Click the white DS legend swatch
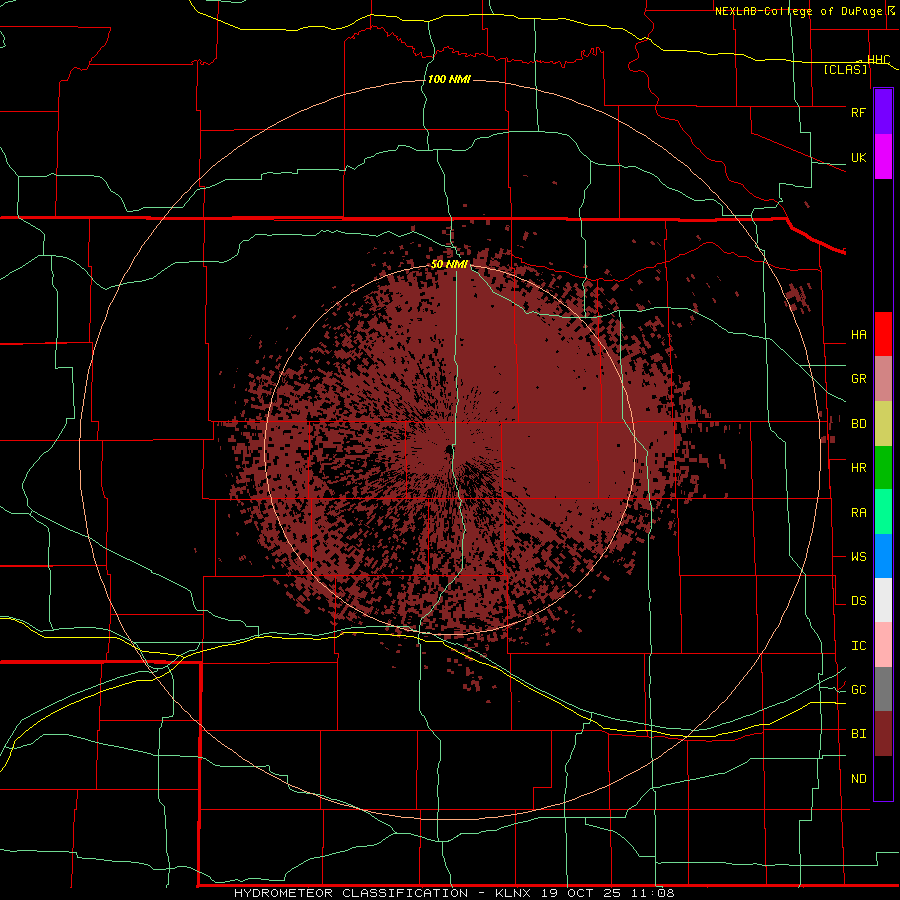 click(883, 600)
